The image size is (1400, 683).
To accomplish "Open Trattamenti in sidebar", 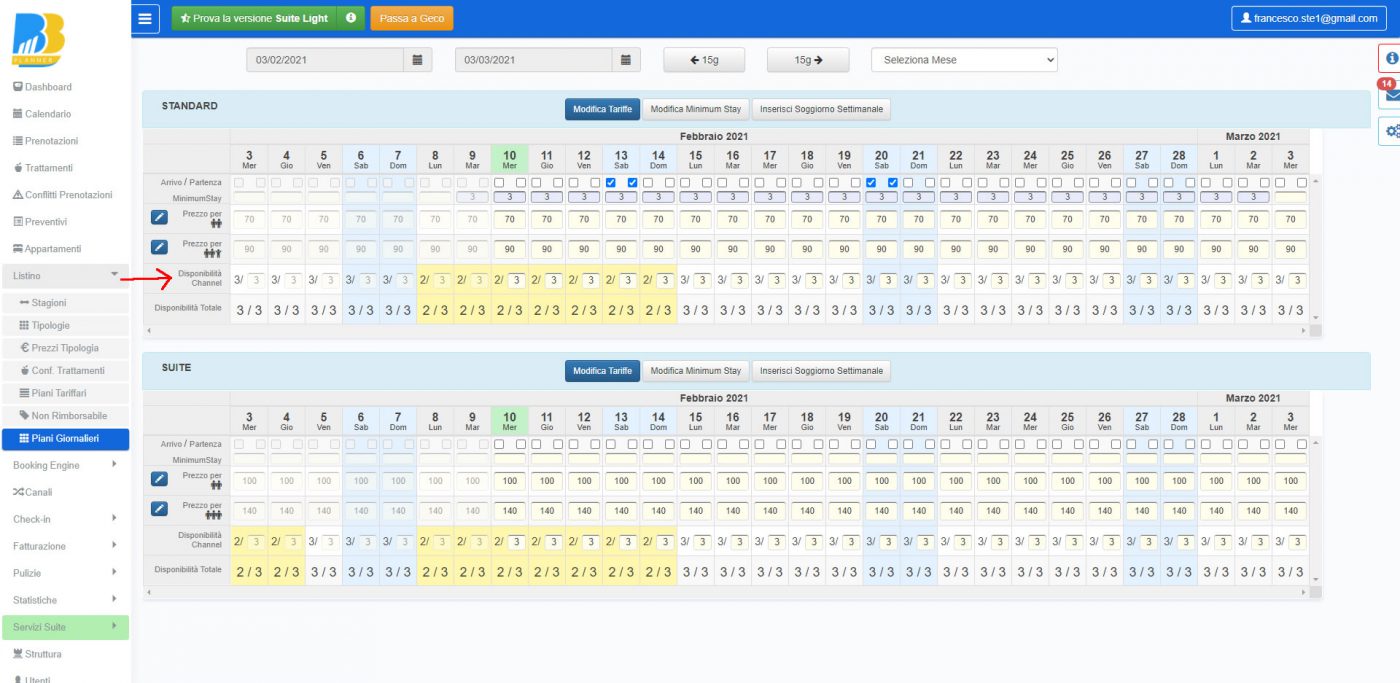I will [43, 168].
